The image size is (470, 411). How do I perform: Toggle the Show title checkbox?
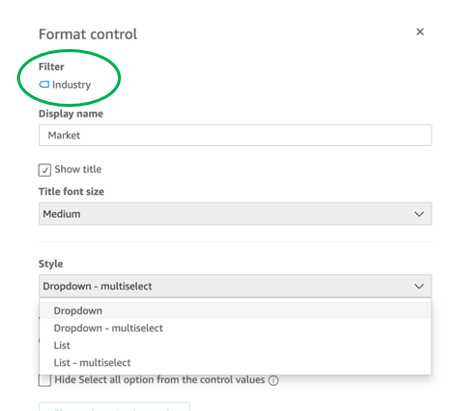coord(45,170)
